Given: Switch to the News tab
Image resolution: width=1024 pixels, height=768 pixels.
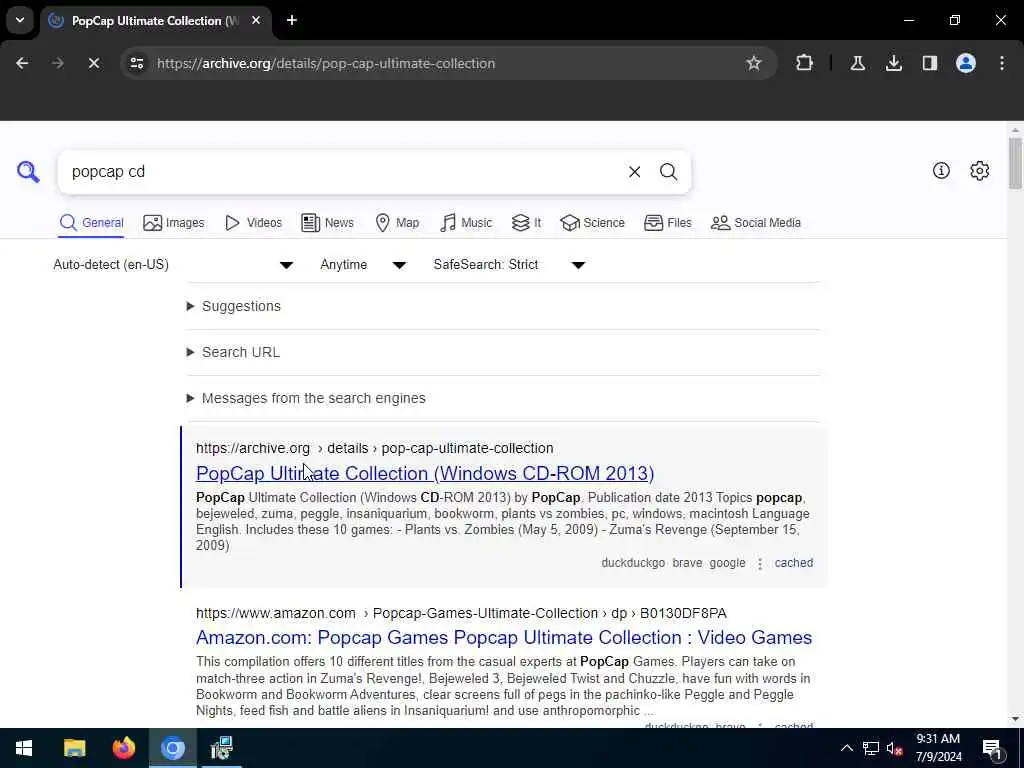Looking at the screenshot, I should pyautogui.click(x=327, y=223).
